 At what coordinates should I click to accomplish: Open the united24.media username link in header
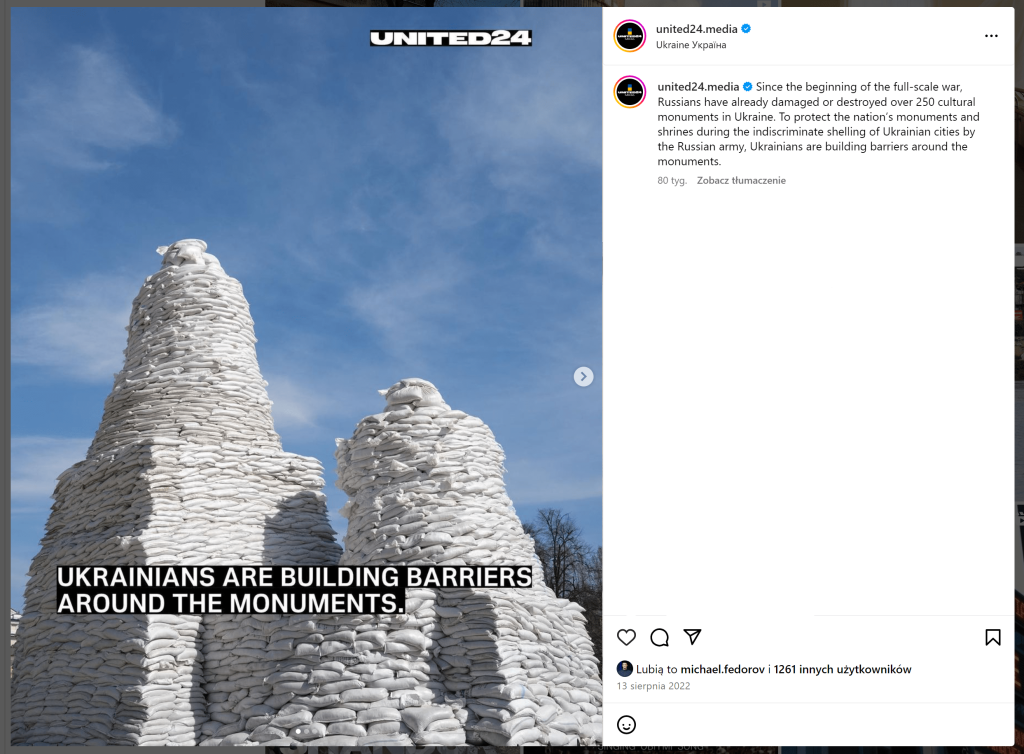(696, 29)
